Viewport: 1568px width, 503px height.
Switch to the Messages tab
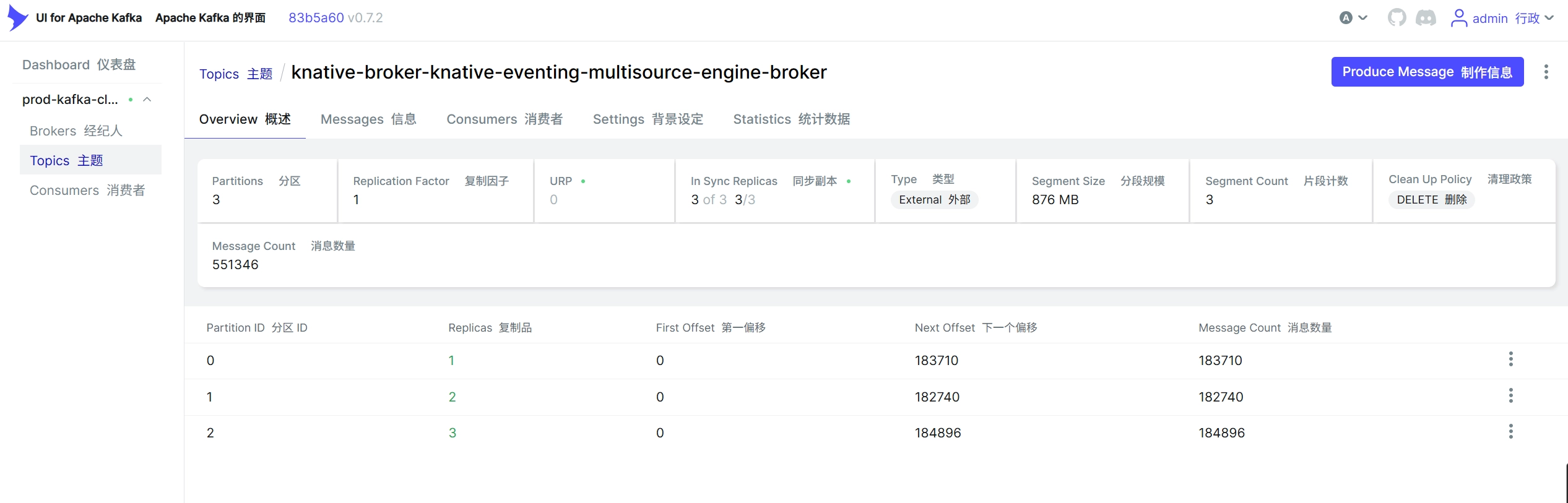coord(368,119)
